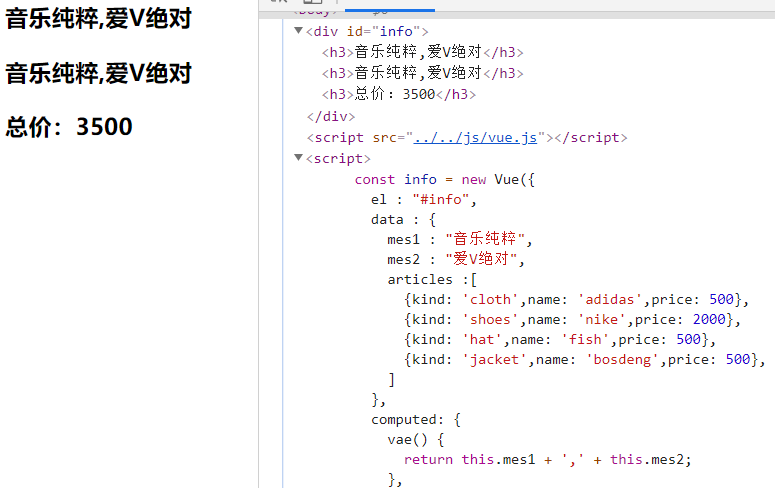The height and width of the screenshot is (488, 775).
Task: Select the script src vue.js element row
Action: (x=467, y=137)
